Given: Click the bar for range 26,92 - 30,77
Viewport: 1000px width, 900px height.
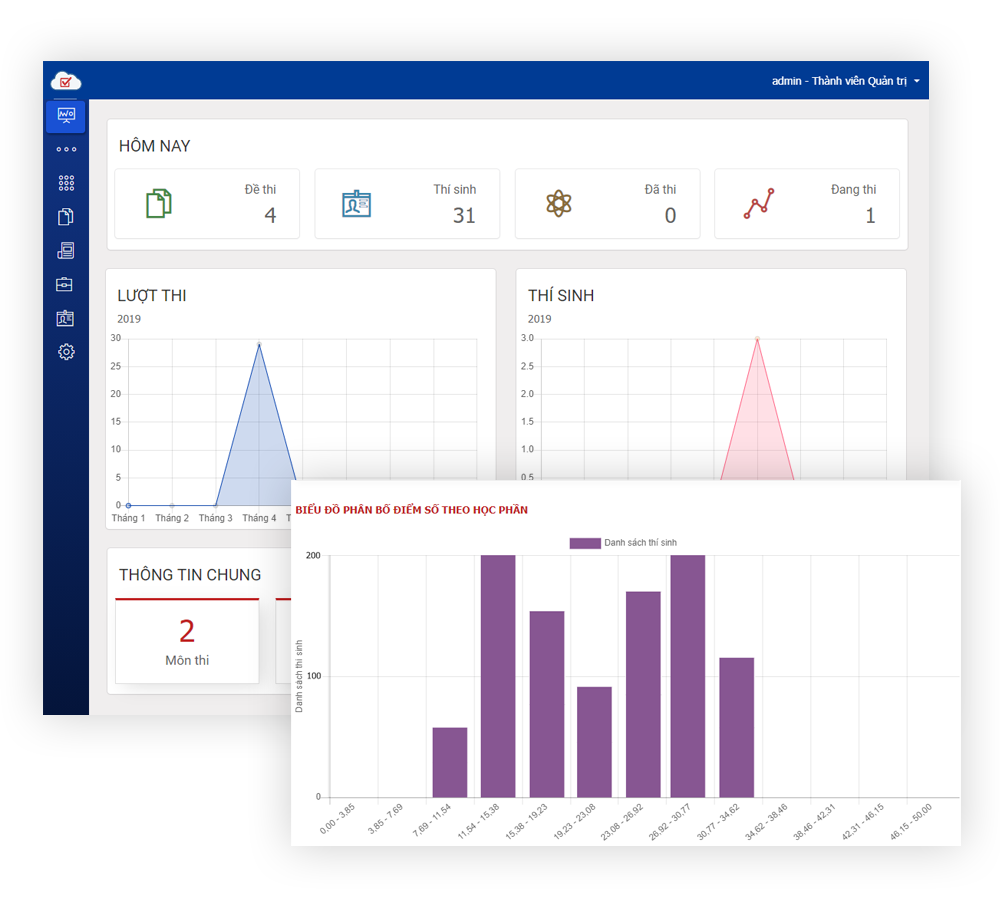Looking at the screenshot, I should coord(688,676).
